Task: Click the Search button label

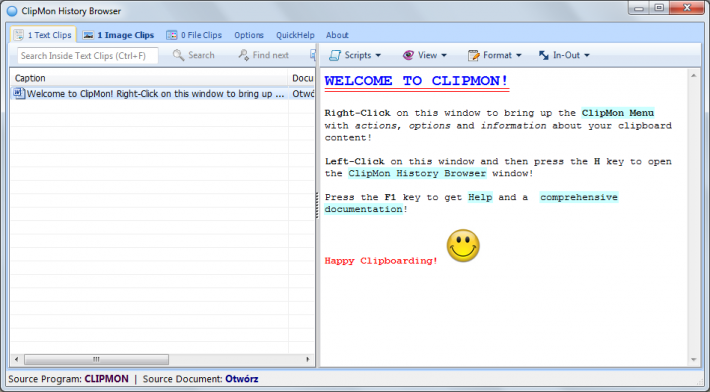Action: coord(201,55)
